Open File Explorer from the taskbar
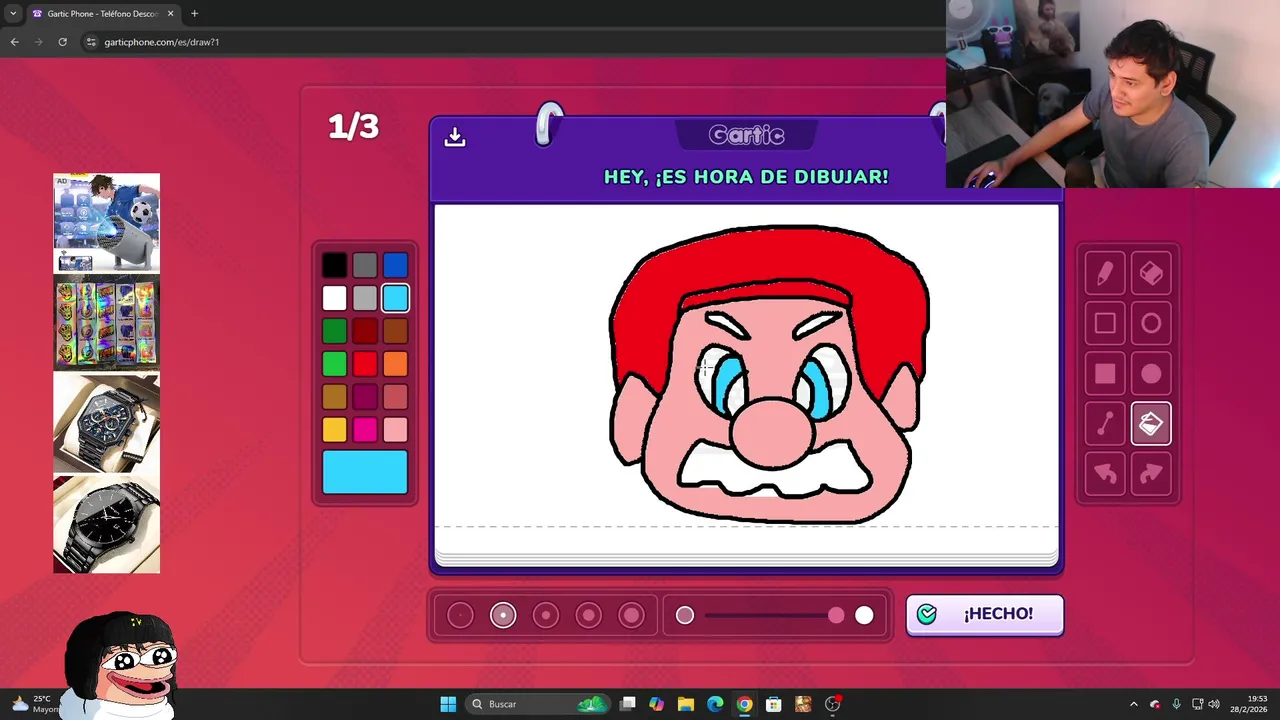1280x720 pixels. (x=686, y=704)
